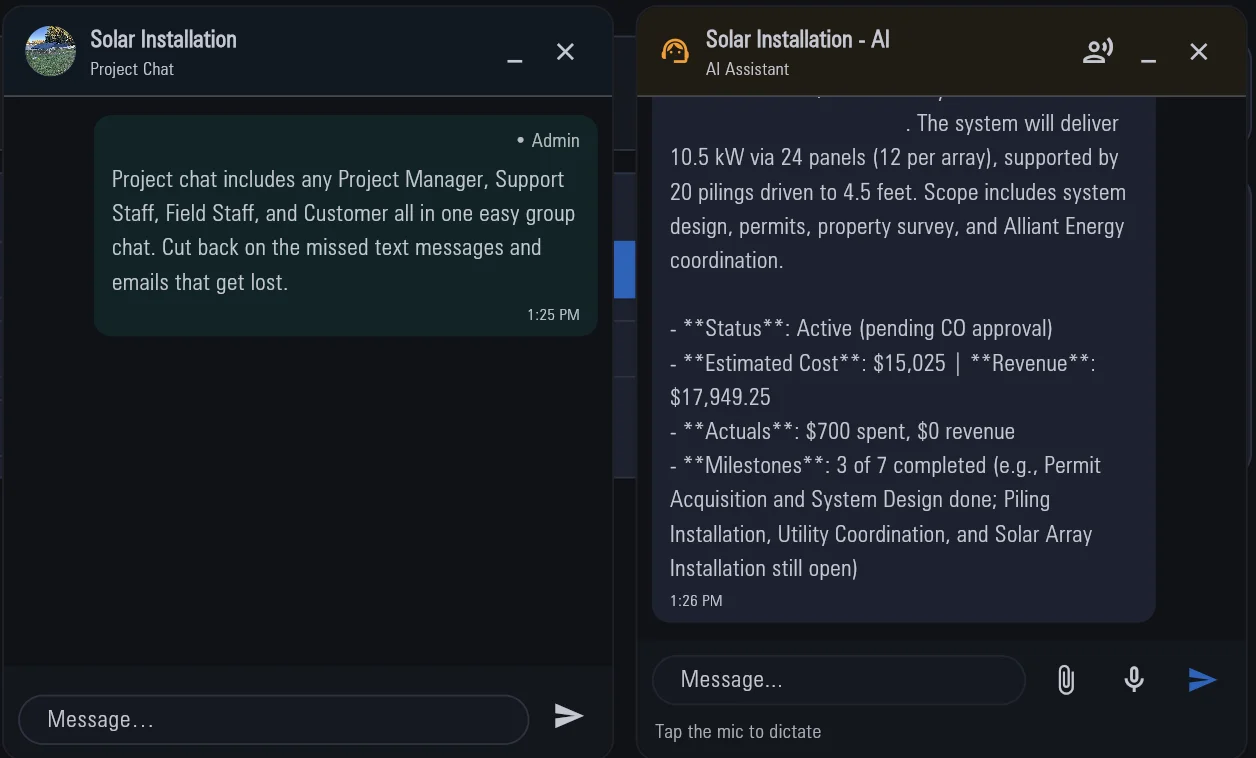
Task: Click the AI Assistant headset icon
Action: [676, 51]
